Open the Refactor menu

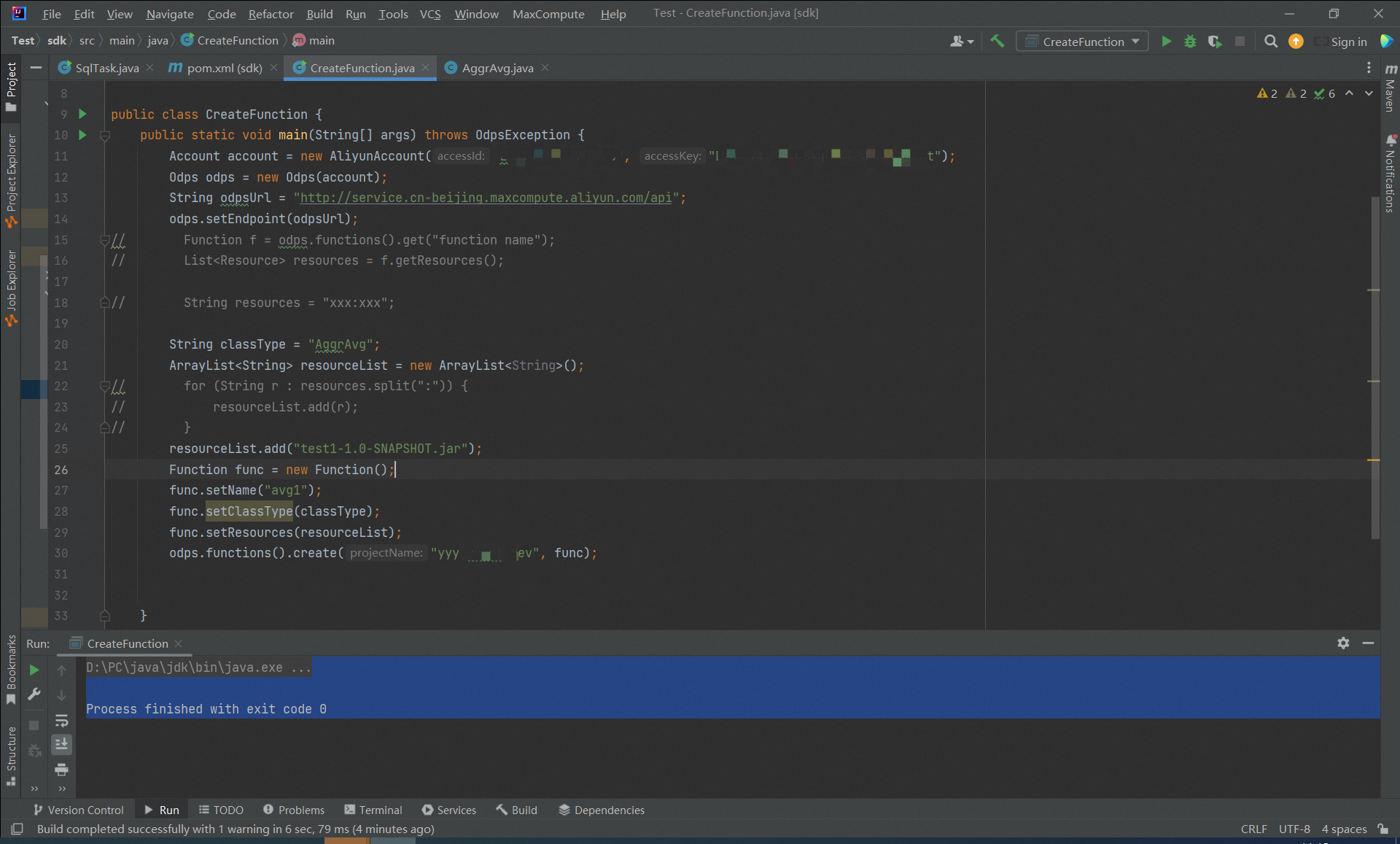[x=271, y=14]
